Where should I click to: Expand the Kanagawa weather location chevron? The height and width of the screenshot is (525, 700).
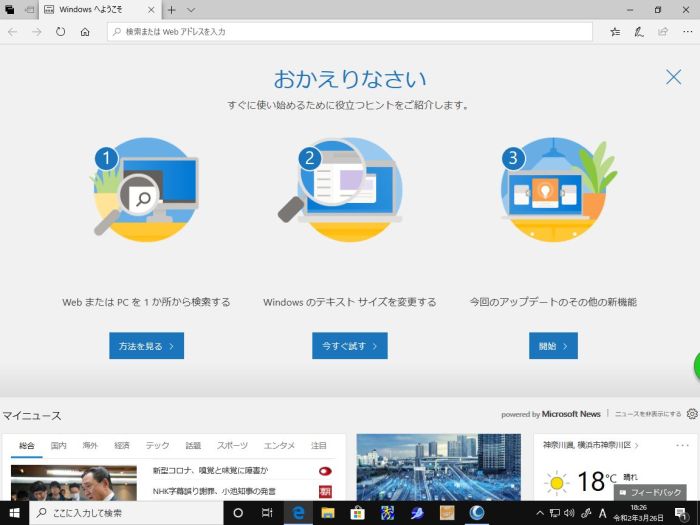(x=636, y=445)
